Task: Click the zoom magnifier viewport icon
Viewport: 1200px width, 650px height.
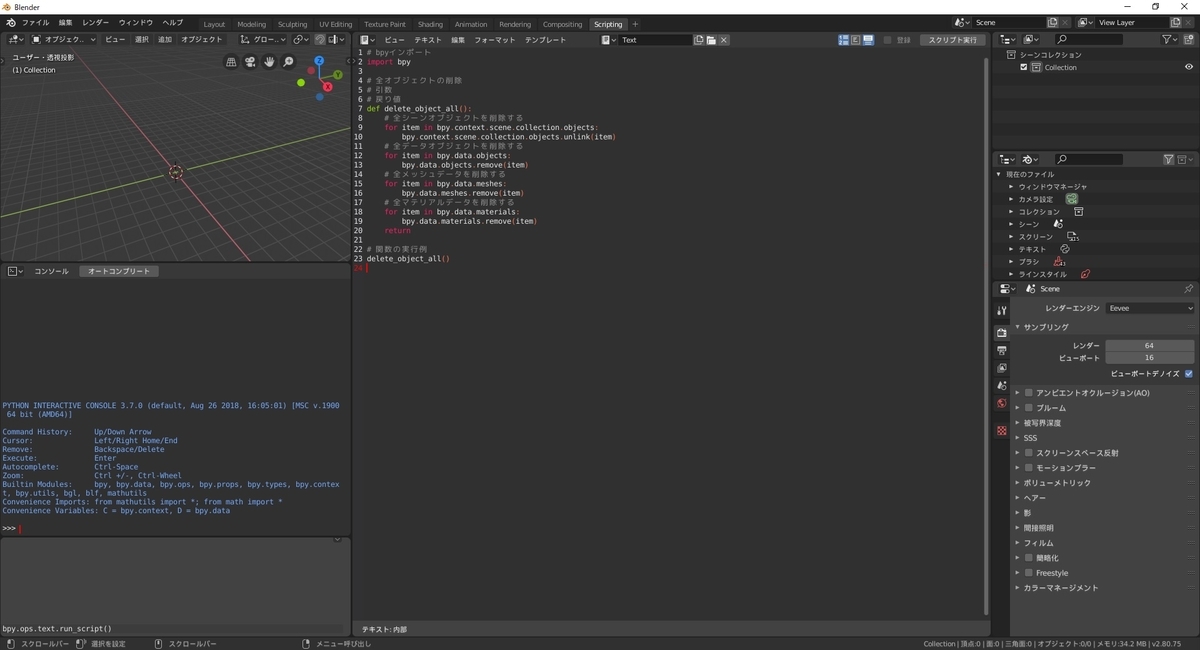Action: (288, 62)
